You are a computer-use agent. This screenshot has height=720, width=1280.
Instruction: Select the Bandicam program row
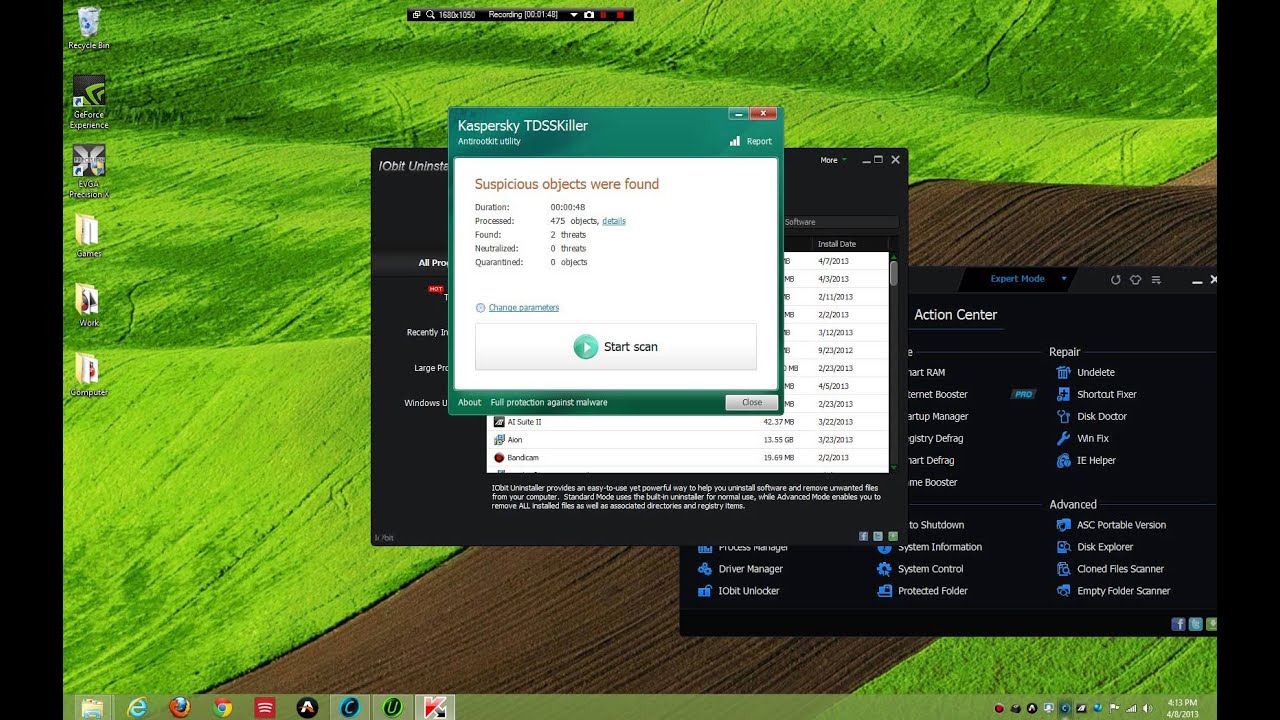(x=687, y=458)
